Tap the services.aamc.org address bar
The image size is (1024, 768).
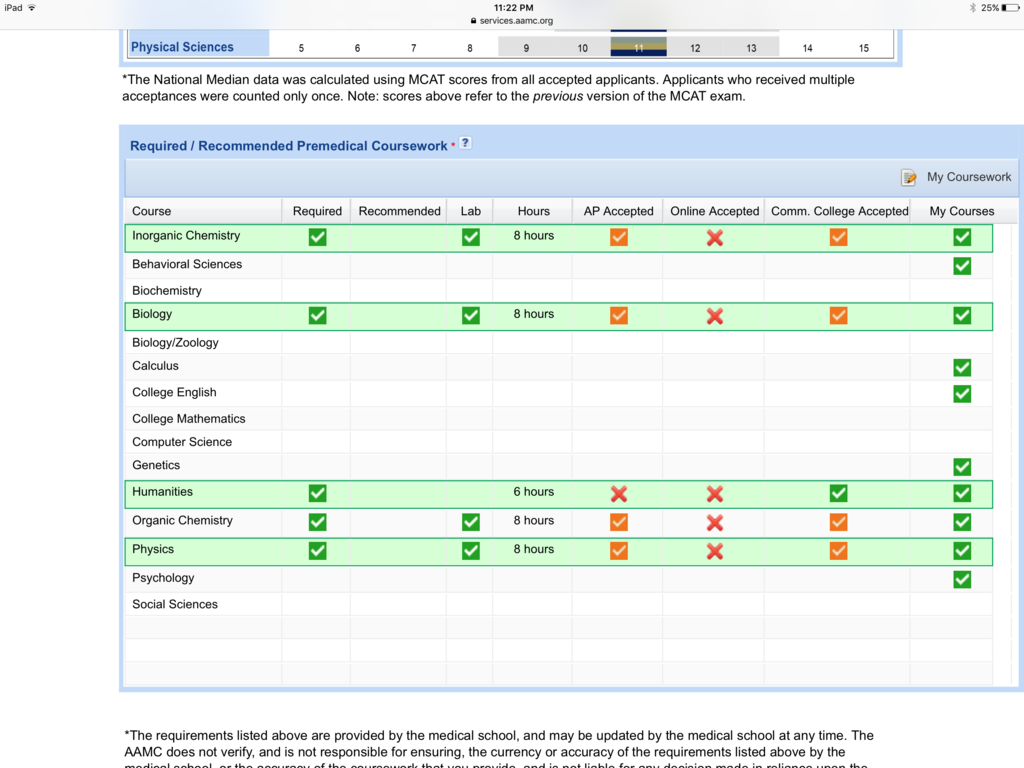(x=515, y=21)
